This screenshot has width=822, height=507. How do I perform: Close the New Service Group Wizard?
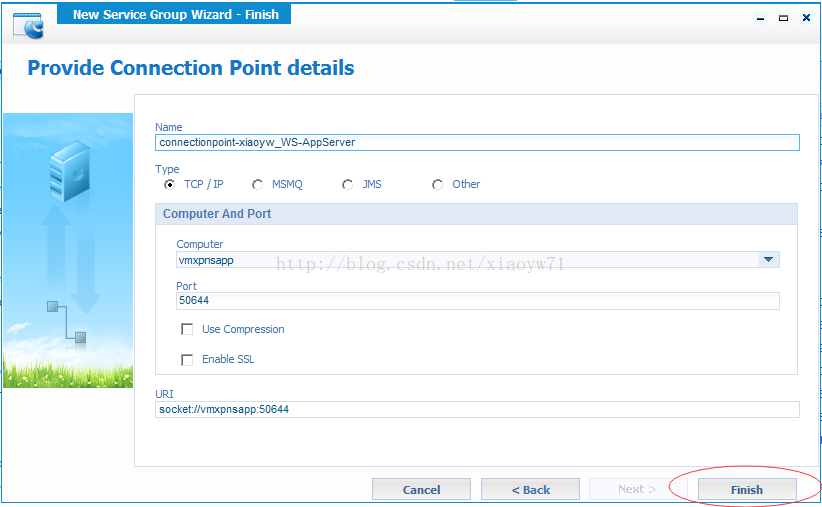[x=806, y=18]
